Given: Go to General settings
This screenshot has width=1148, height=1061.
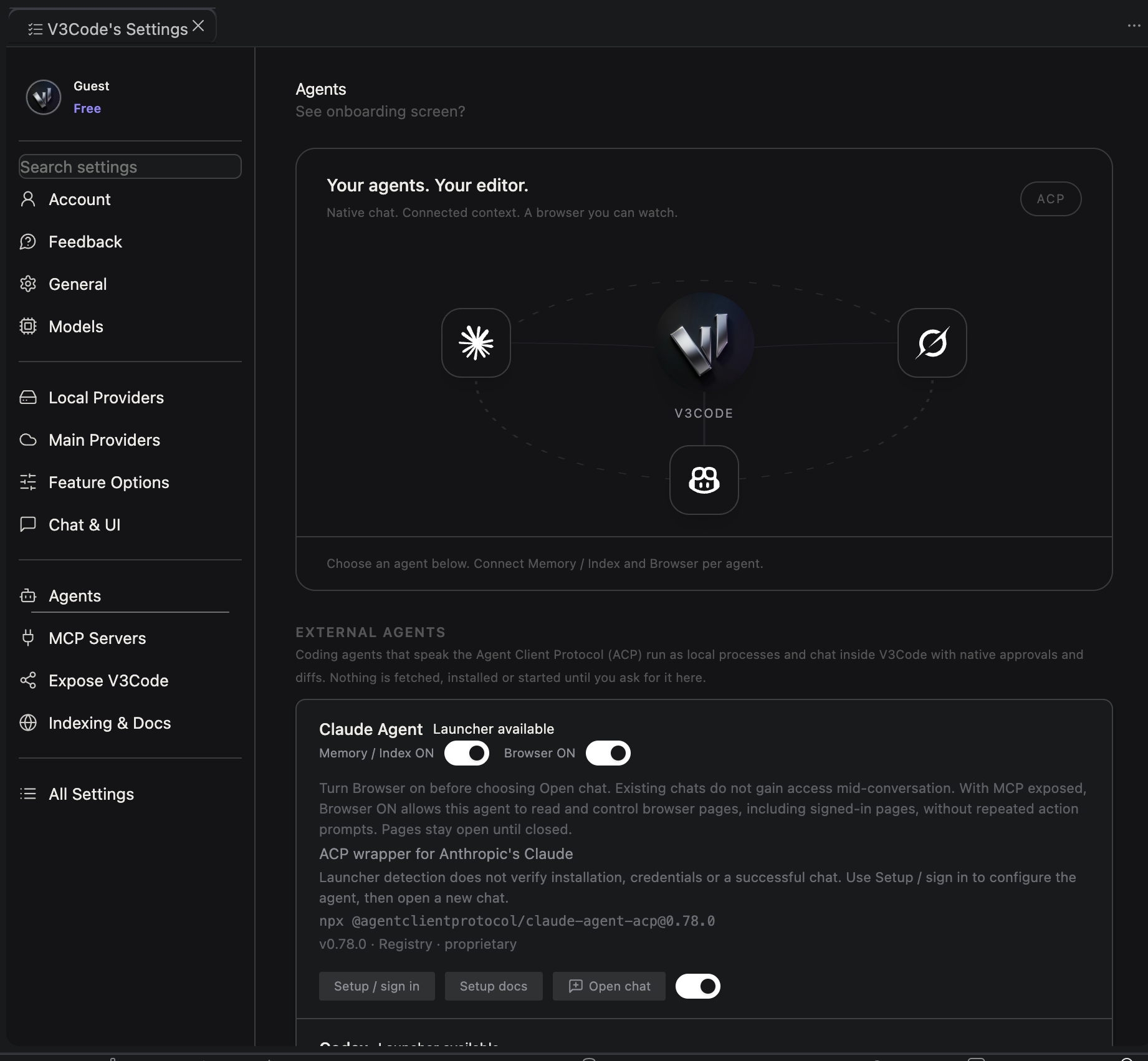Looking at the screenshot, I should [x=130, y=284].
